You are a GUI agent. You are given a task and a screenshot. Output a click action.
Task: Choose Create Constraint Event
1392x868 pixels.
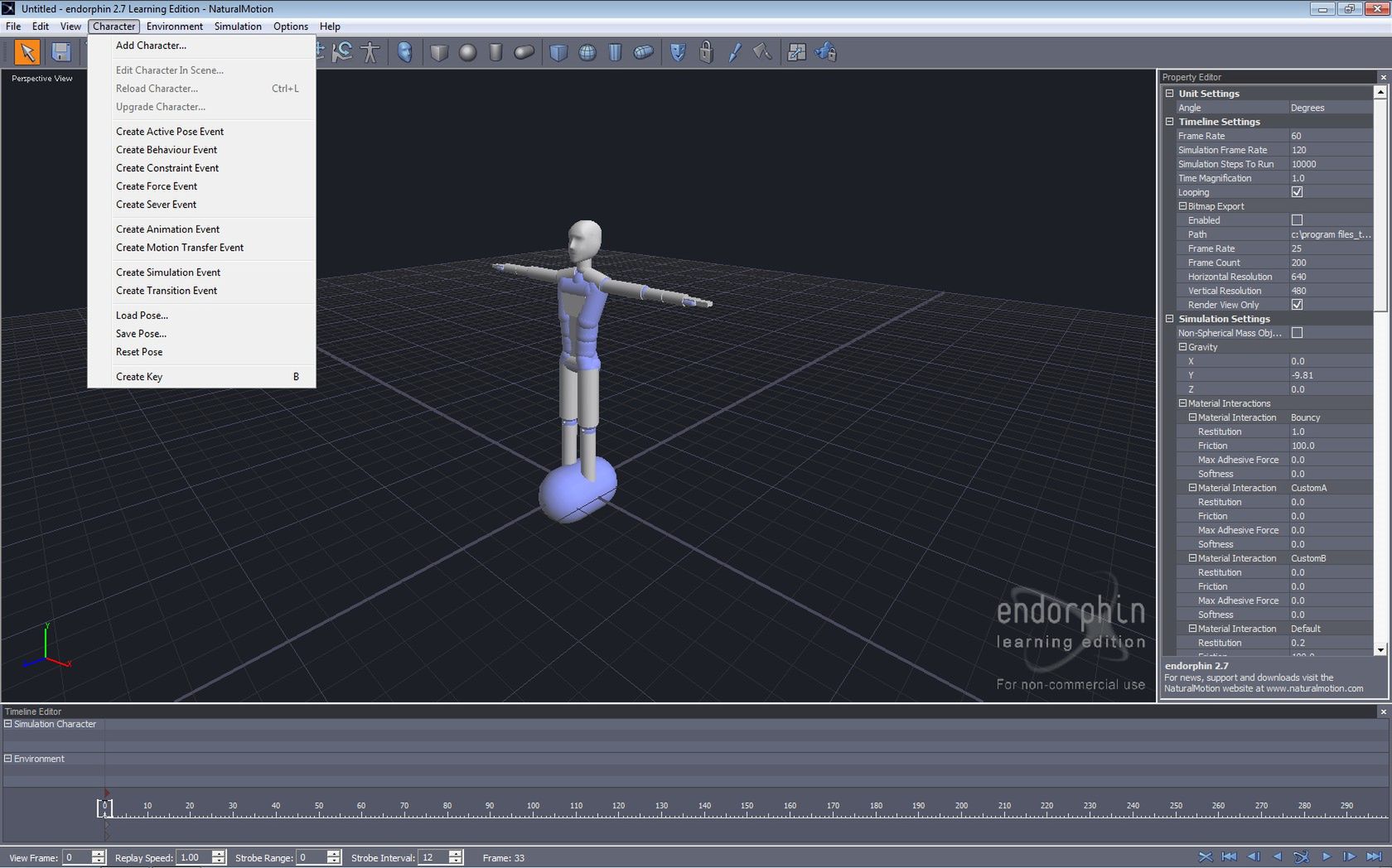point(201,168)
